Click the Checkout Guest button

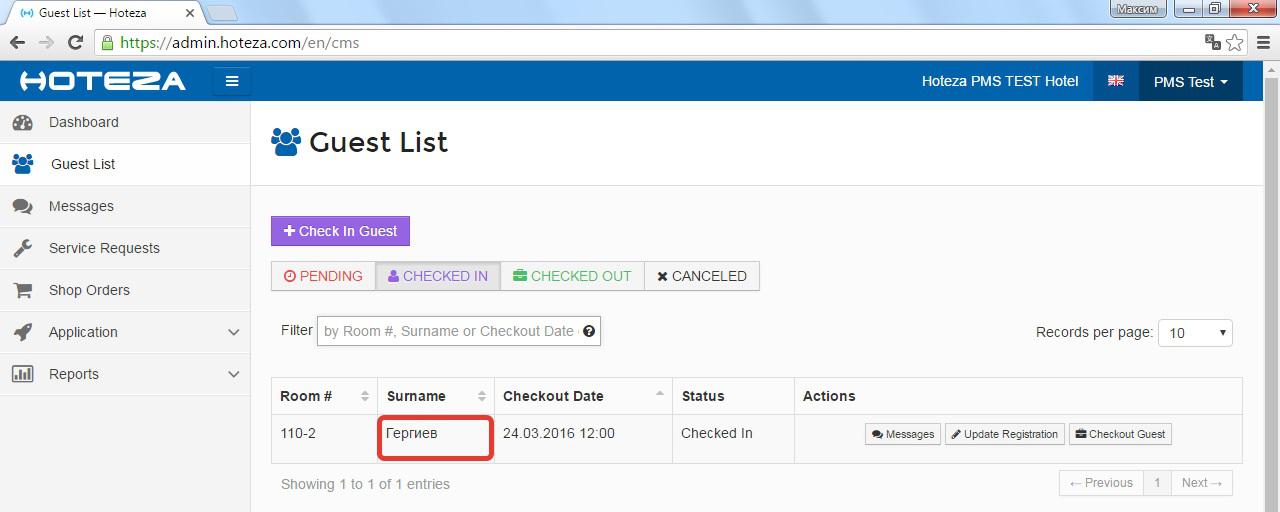(1120, 434)
